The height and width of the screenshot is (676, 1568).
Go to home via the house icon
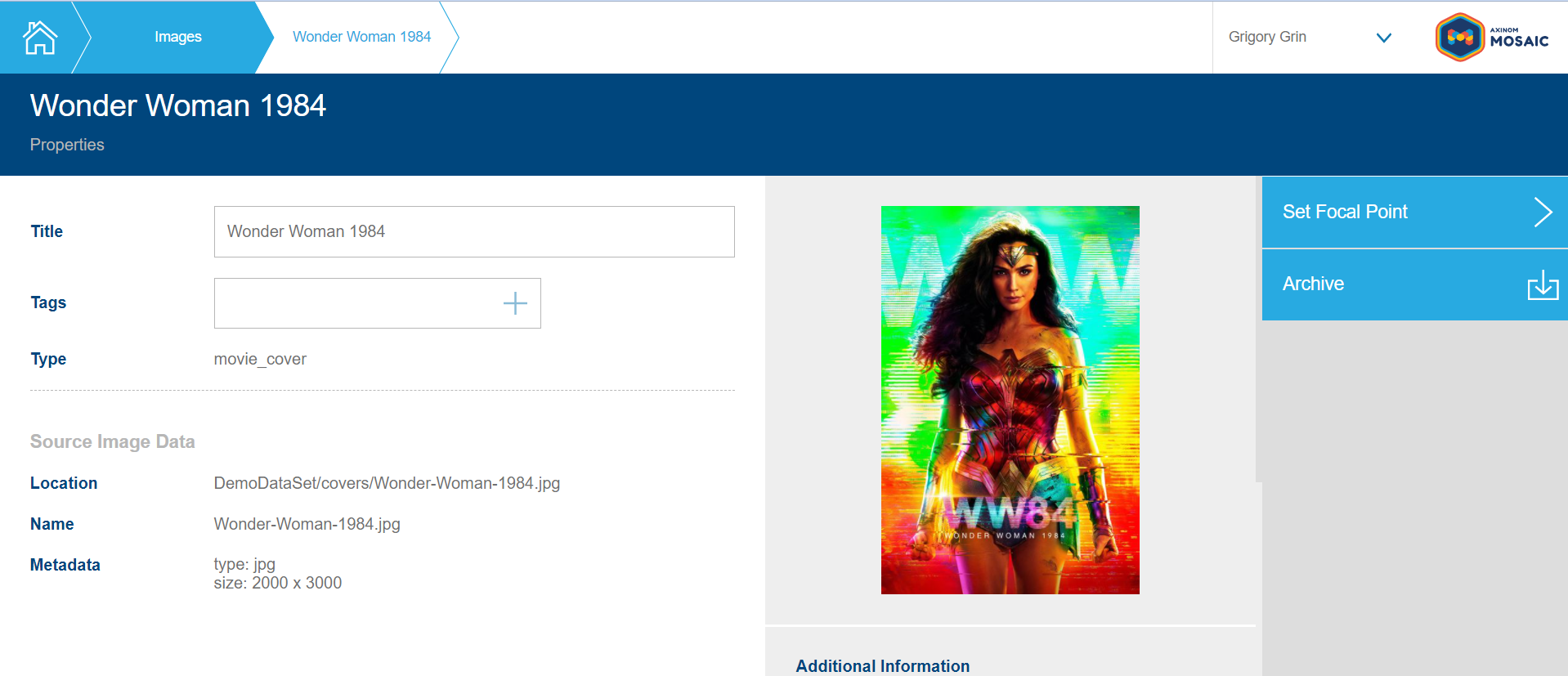click(x=39, y=38)
